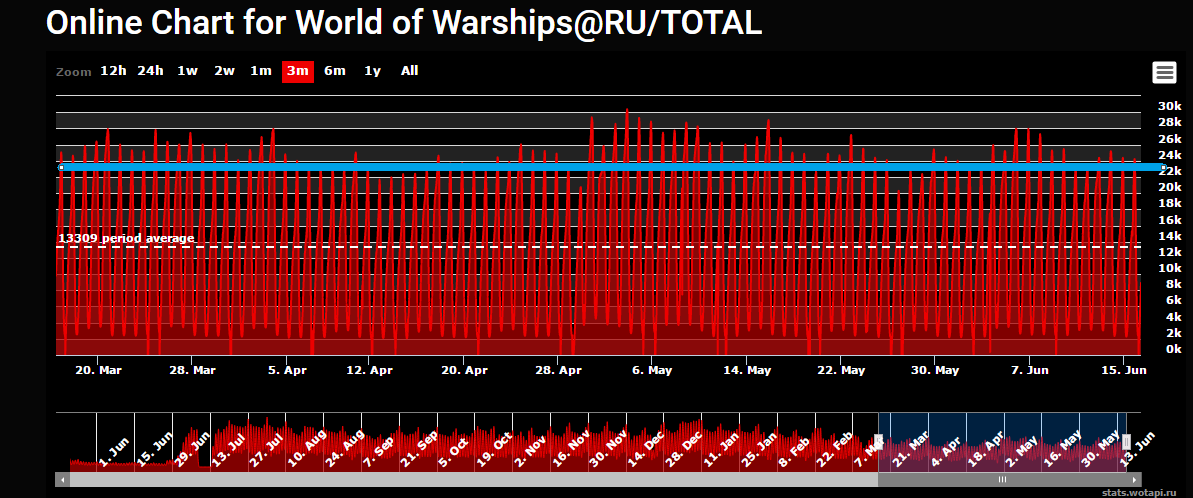Click the '5. Oct' label in the navigator

453,450
